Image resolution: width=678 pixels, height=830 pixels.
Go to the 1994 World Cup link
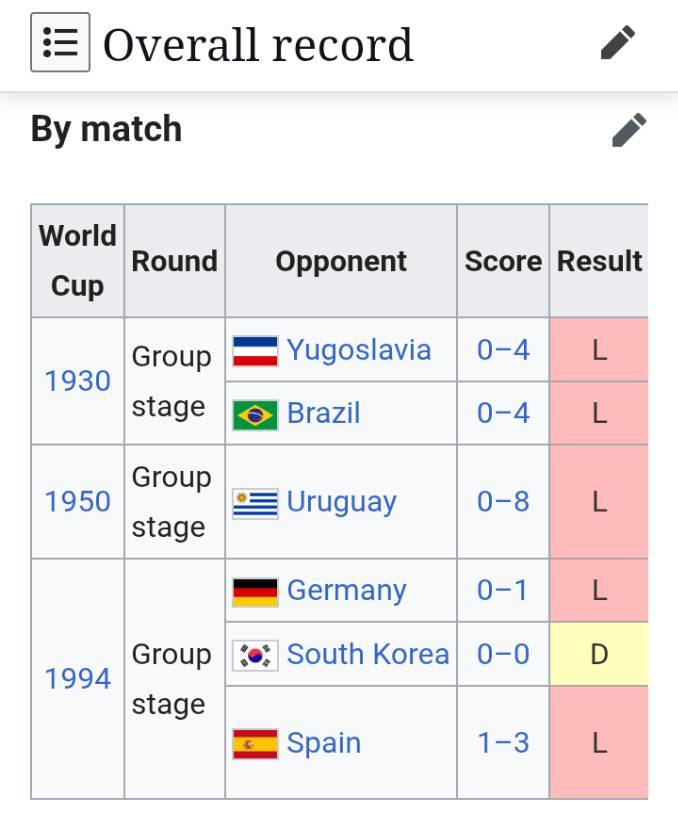click(77, 679)
